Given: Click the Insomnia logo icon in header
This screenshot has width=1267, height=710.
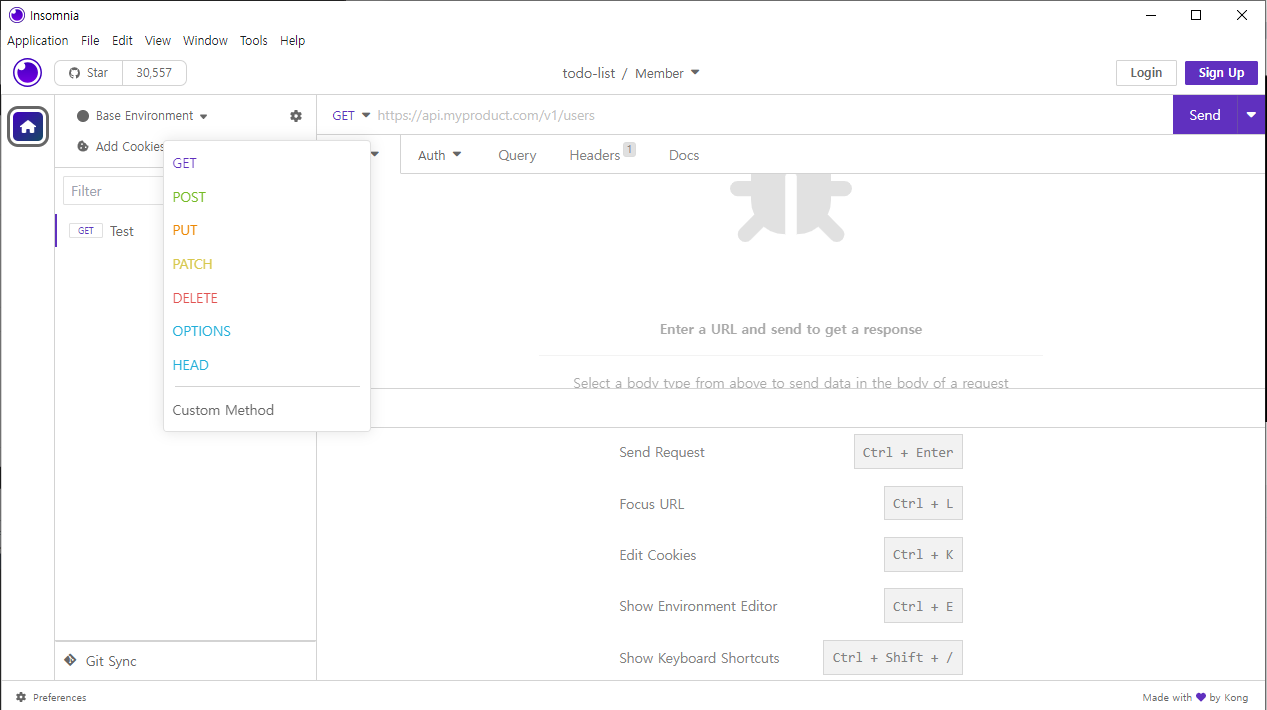Looking at the screenshot, I should [27, 72].
